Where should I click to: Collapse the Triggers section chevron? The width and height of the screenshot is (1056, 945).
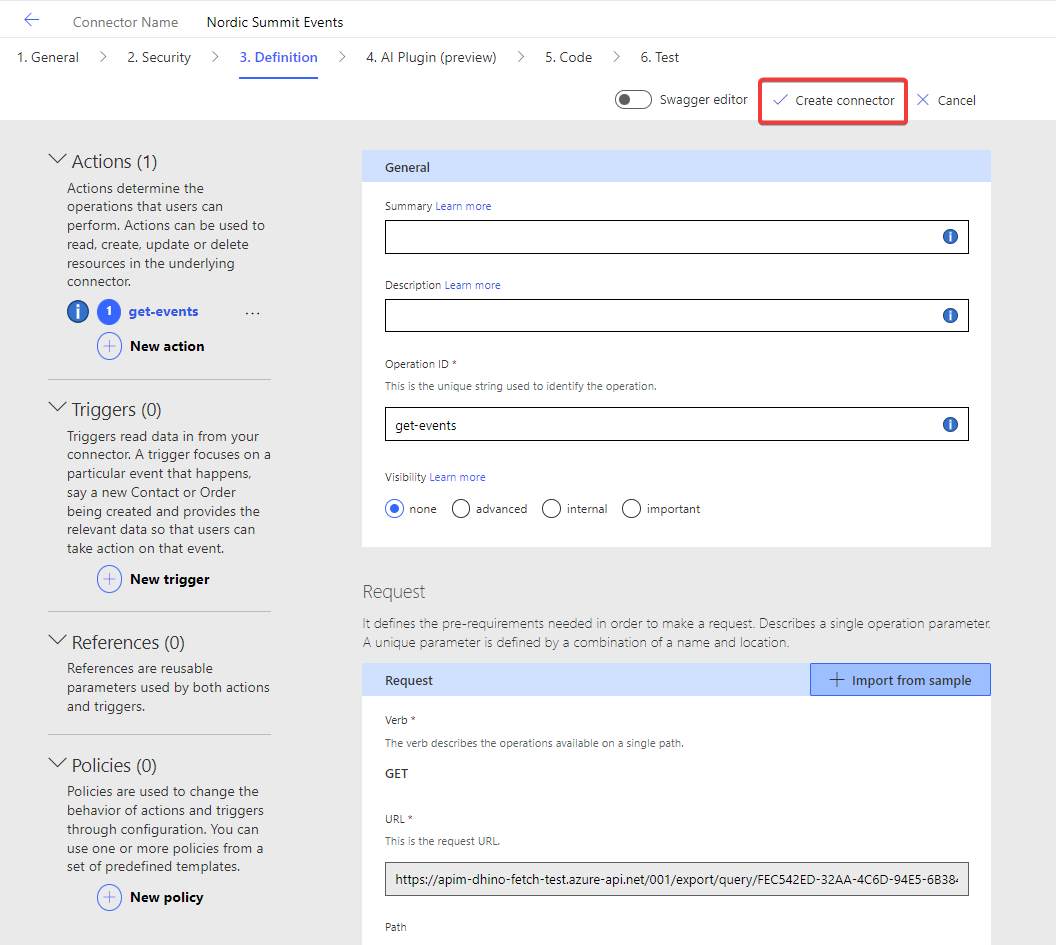click(58, 409)
